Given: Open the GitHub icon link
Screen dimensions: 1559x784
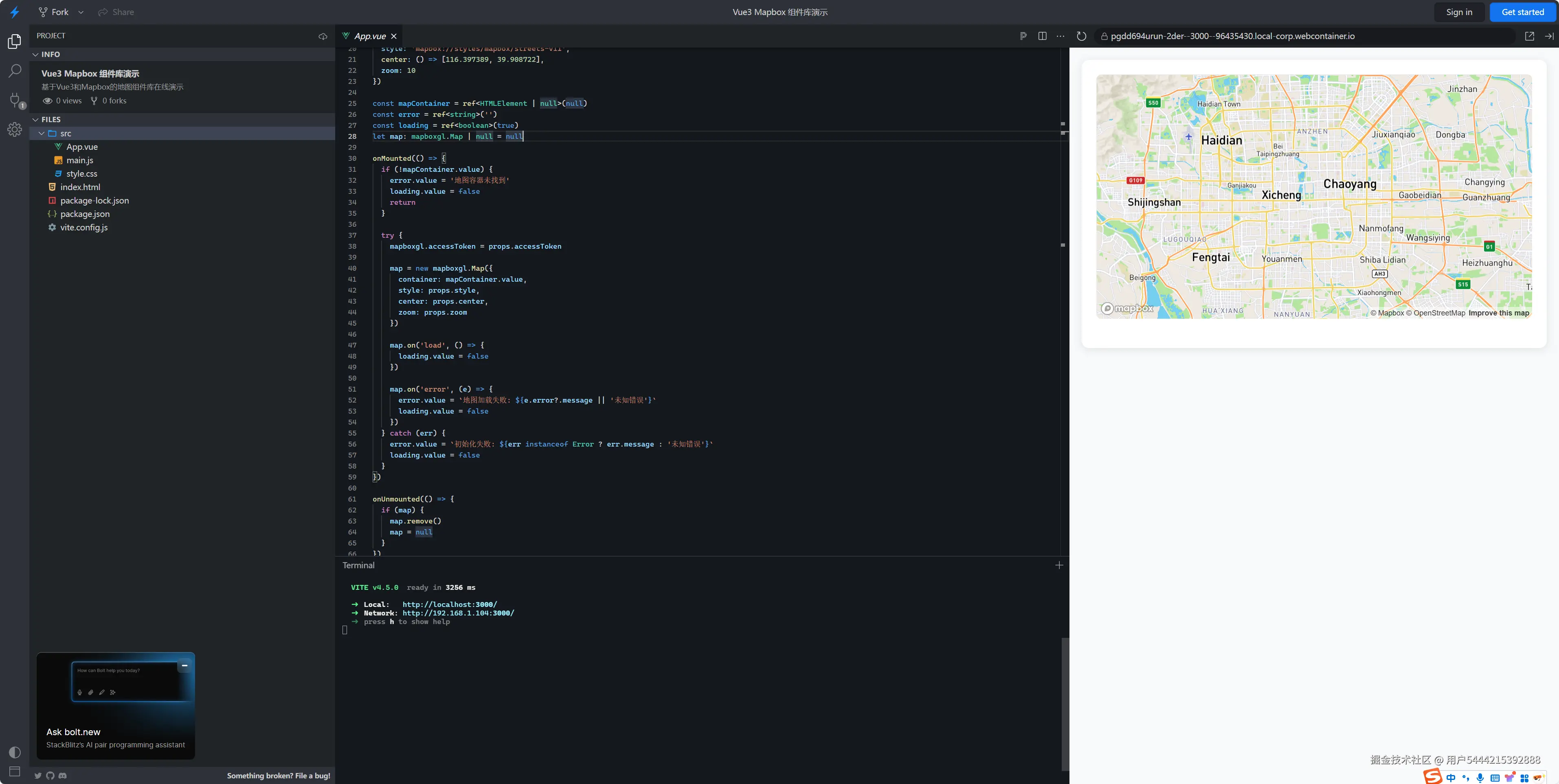Looking at the screenshot, I should point(50,775).
